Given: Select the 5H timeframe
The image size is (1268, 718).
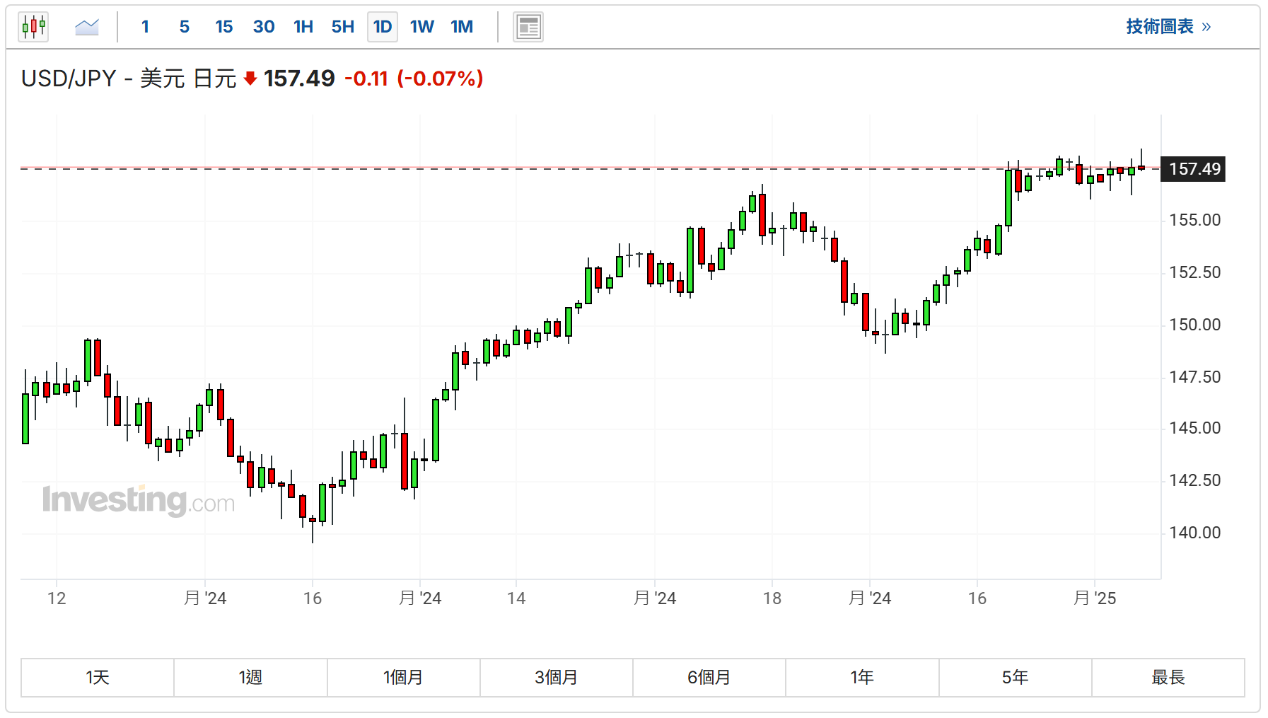Looking at the screenshot, I should click(343, 27).
